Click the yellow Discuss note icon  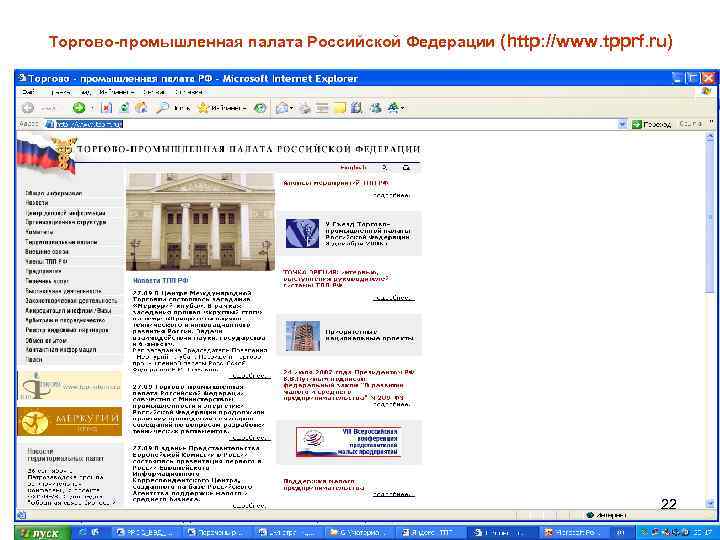pyautogui.click(x=340, y=108)
